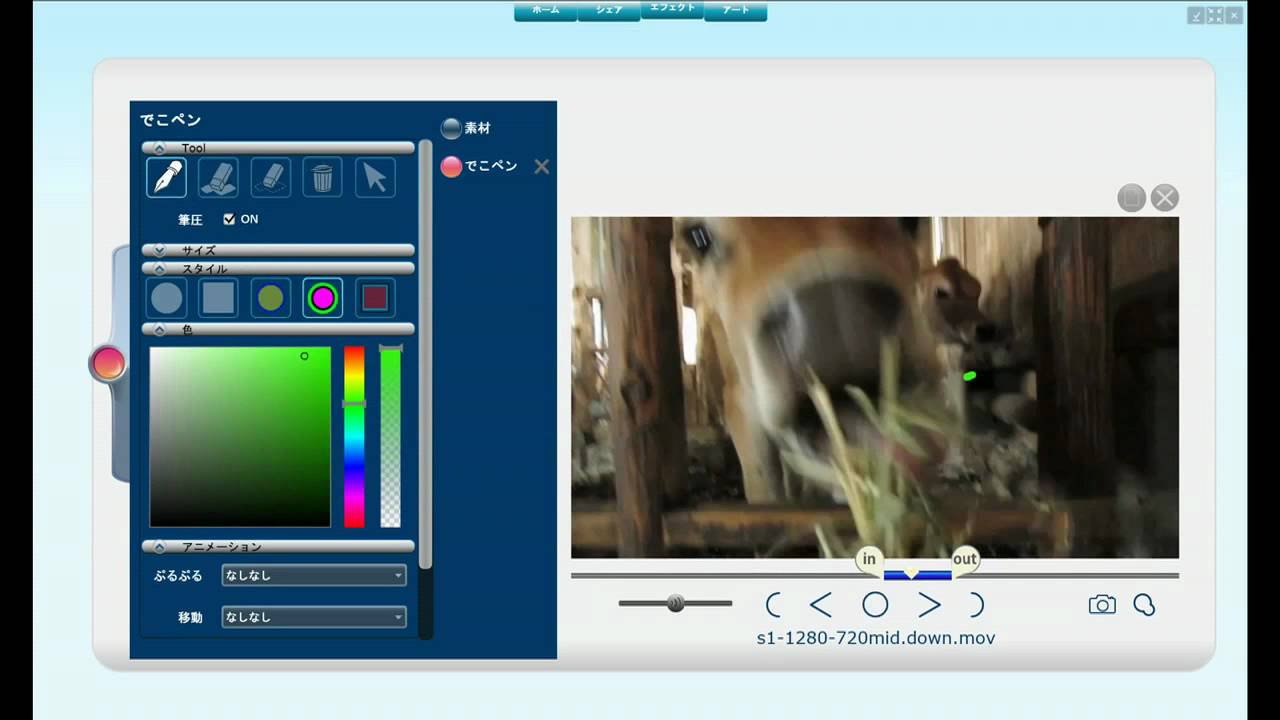Click the fullscreen icon at top right
Image resolution: width=1280 pixels, height=720 pixels.
tap(1215, 15)
